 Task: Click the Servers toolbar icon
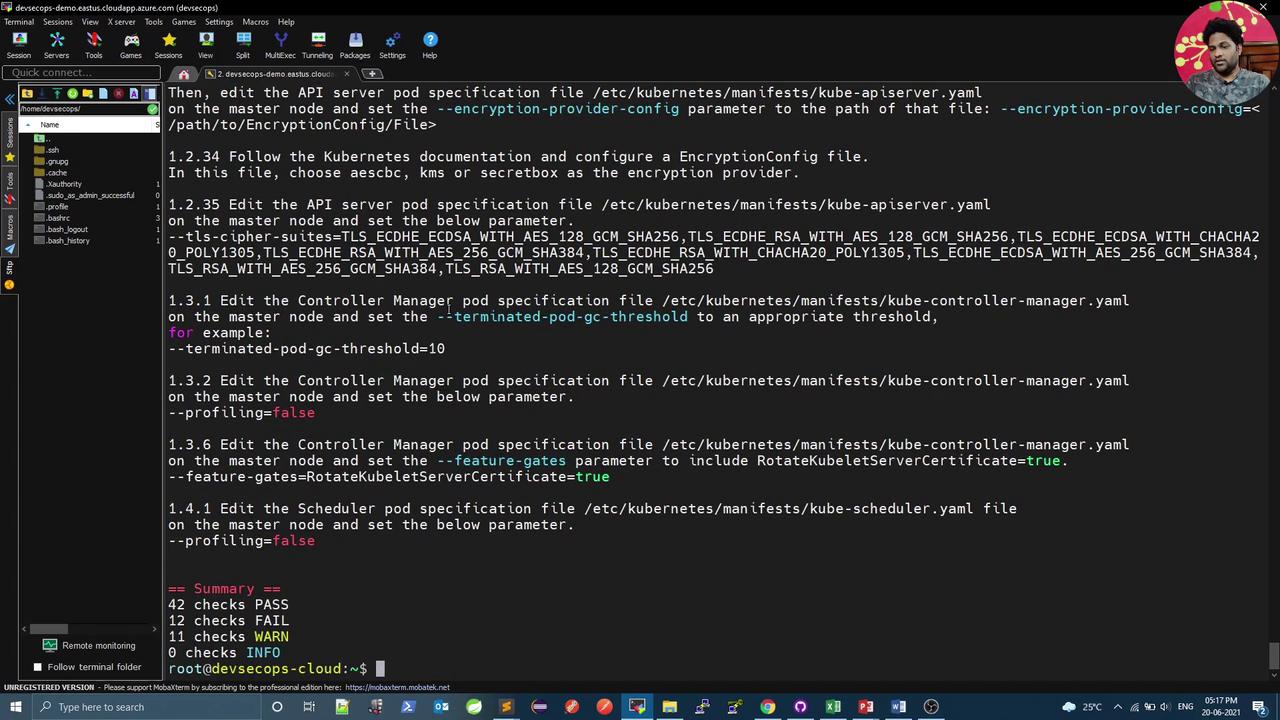(57, 44)
